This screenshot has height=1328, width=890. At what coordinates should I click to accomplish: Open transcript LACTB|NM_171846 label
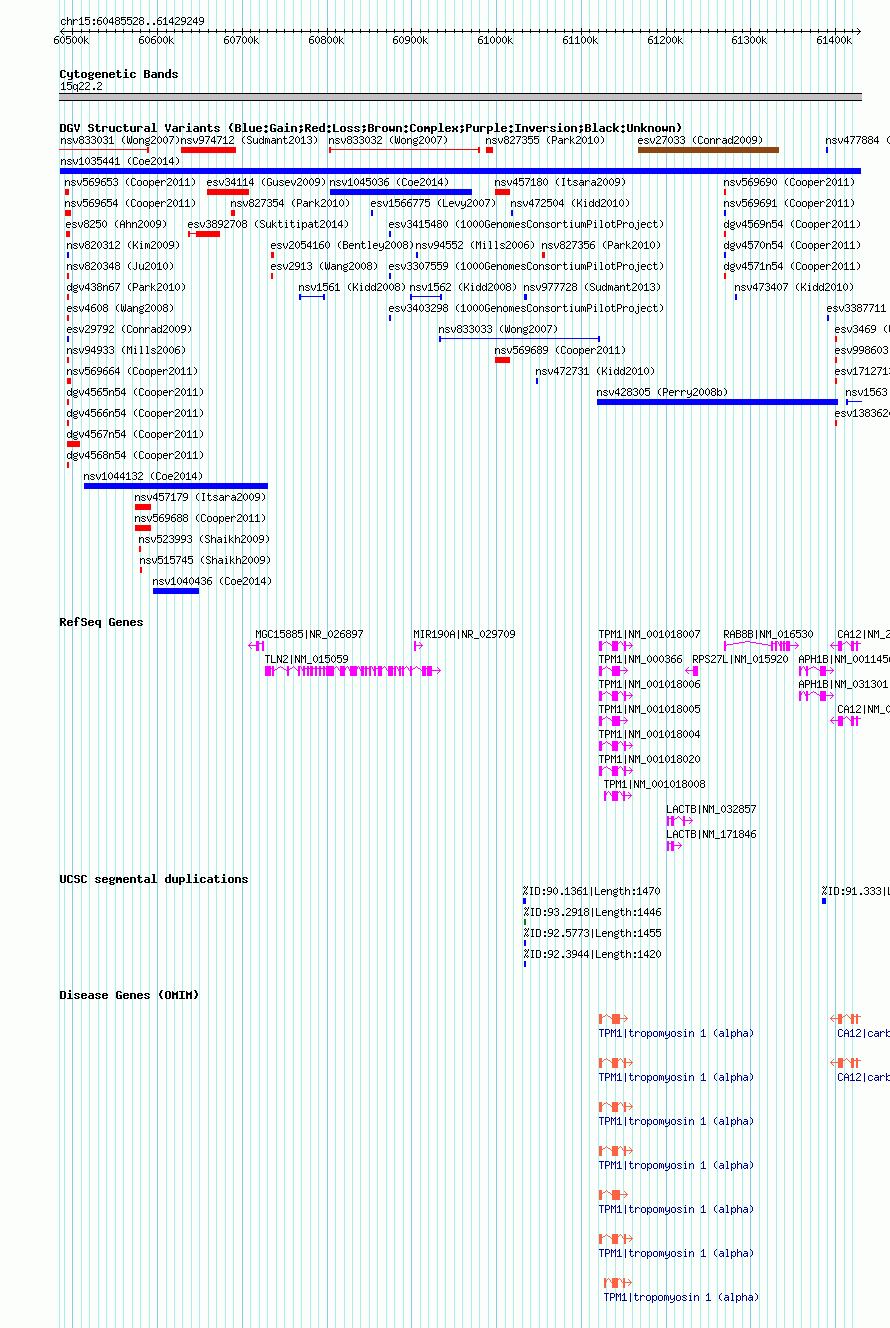[712, 835]
